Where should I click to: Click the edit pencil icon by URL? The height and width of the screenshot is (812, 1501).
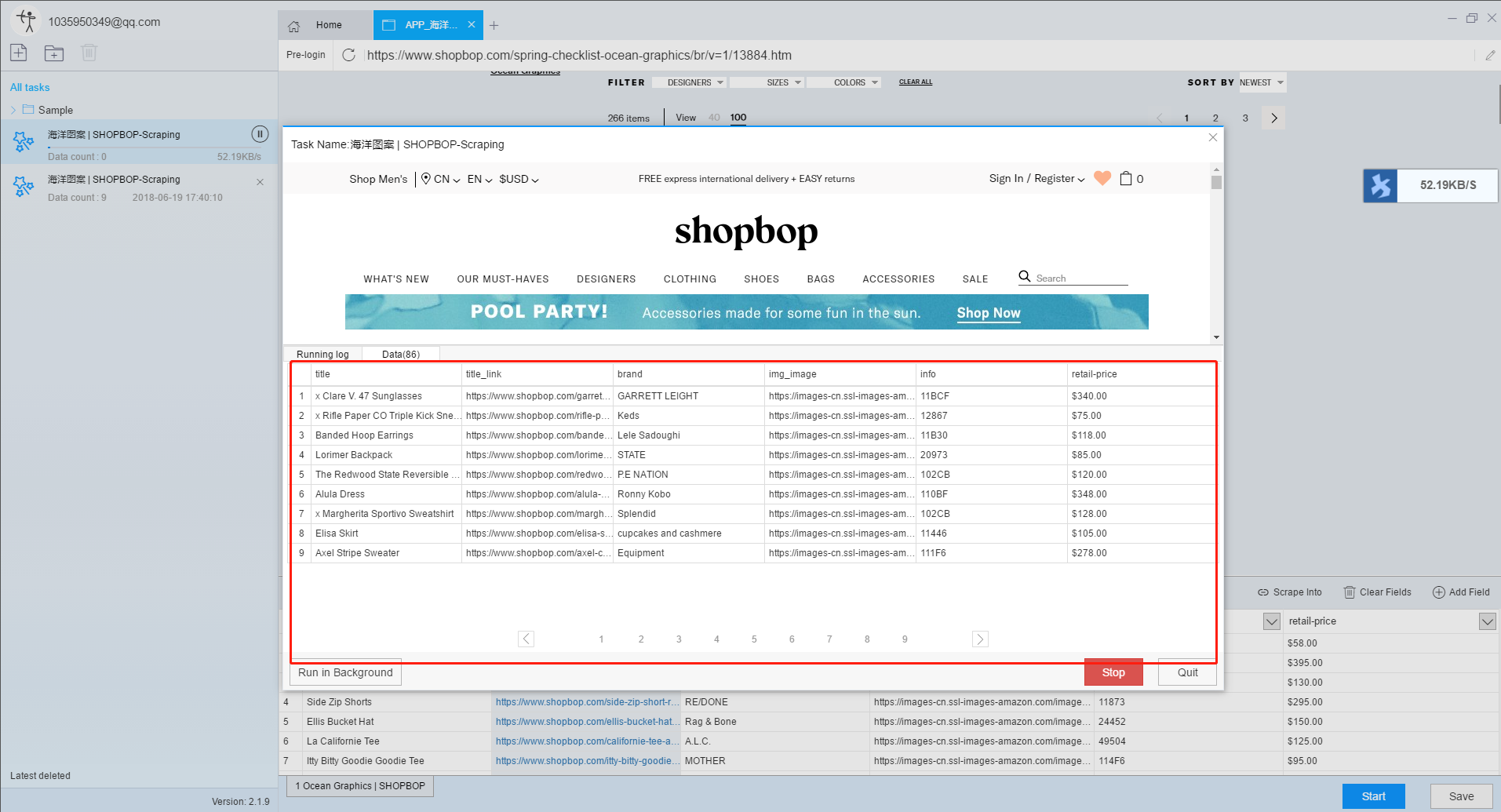[1490, 55]
